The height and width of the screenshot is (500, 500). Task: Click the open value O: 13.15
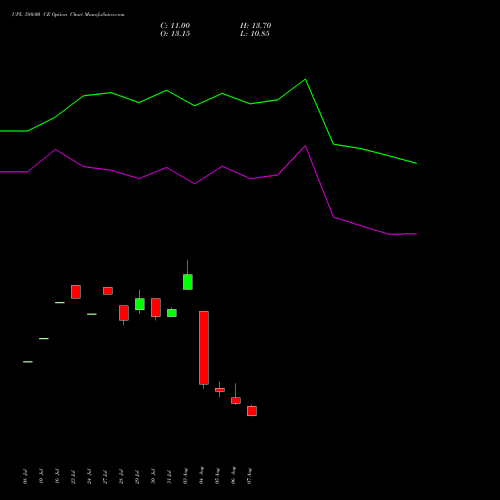[175, 34]
